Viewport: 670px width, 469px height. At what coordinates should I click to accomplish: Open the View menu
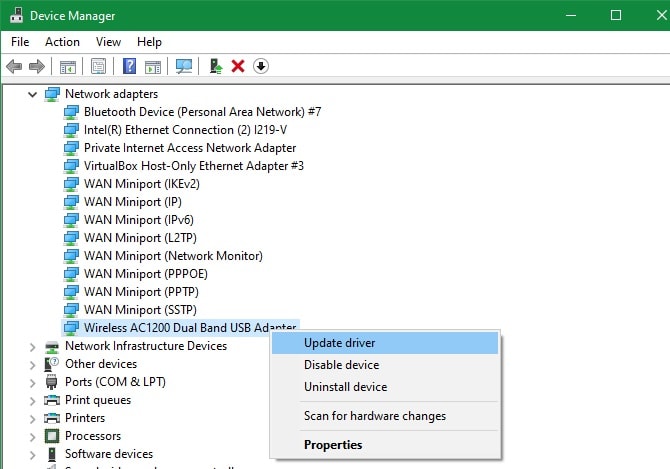(109, 42)
